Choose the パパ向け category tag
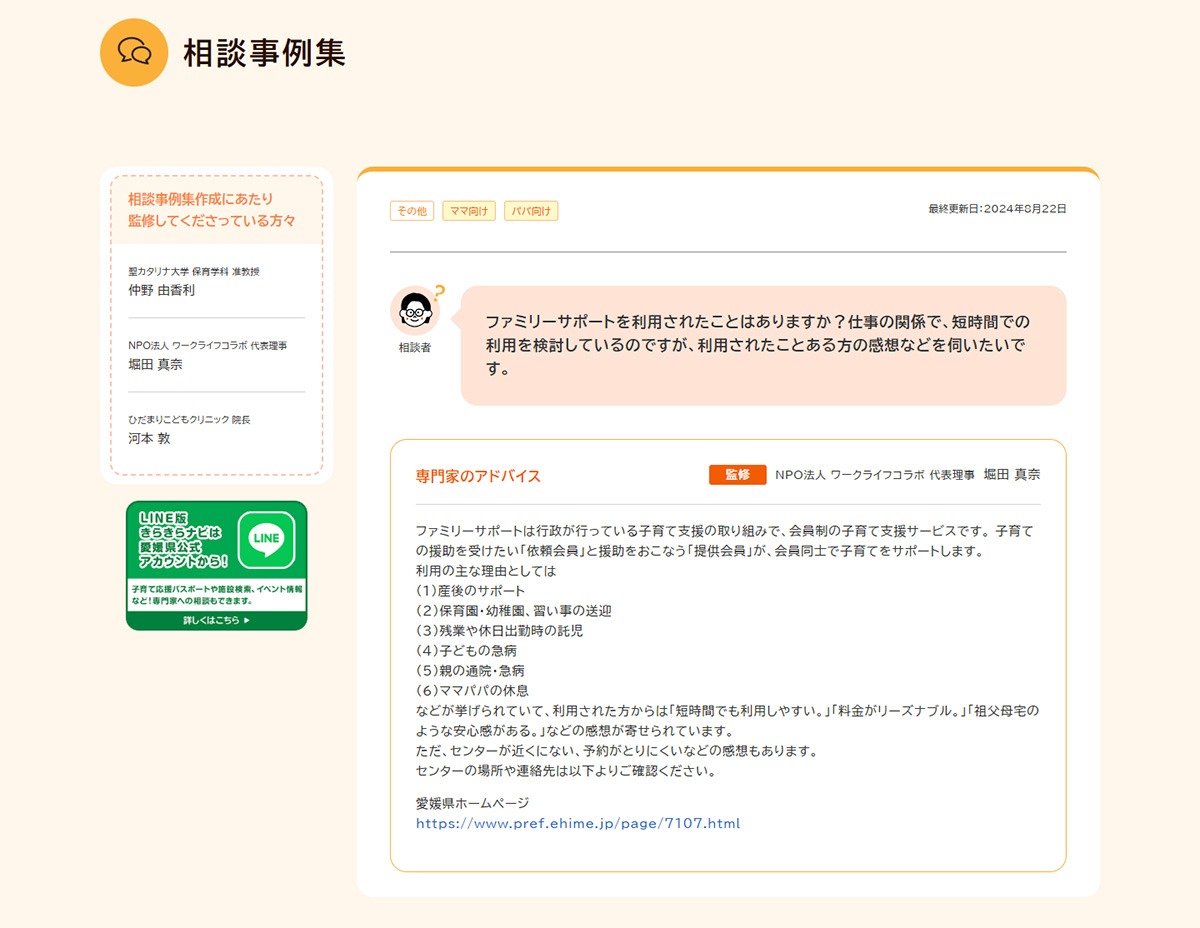The image size is (1200, 928). point(531,211)
